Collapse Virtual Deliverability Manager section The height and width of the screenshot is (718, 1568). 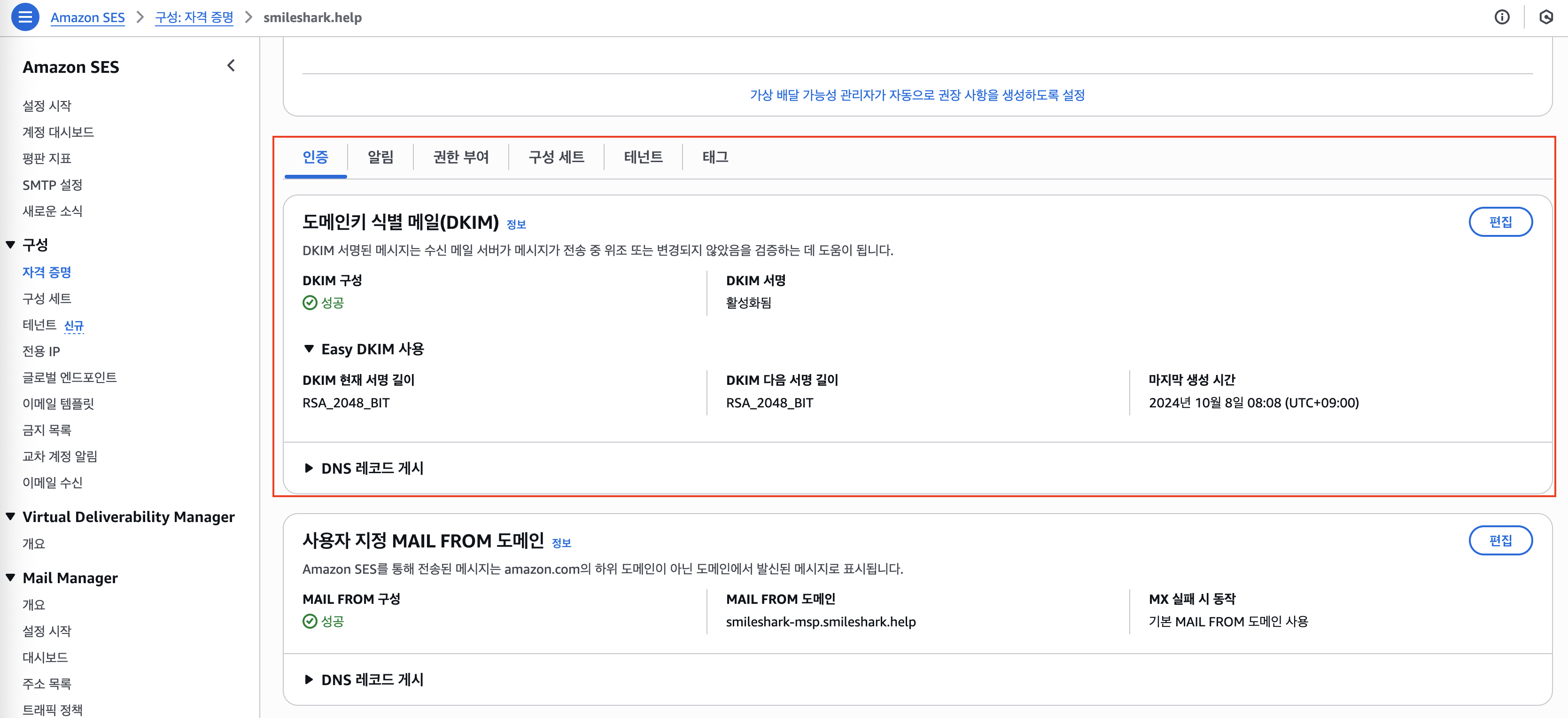tap(11, 516)
